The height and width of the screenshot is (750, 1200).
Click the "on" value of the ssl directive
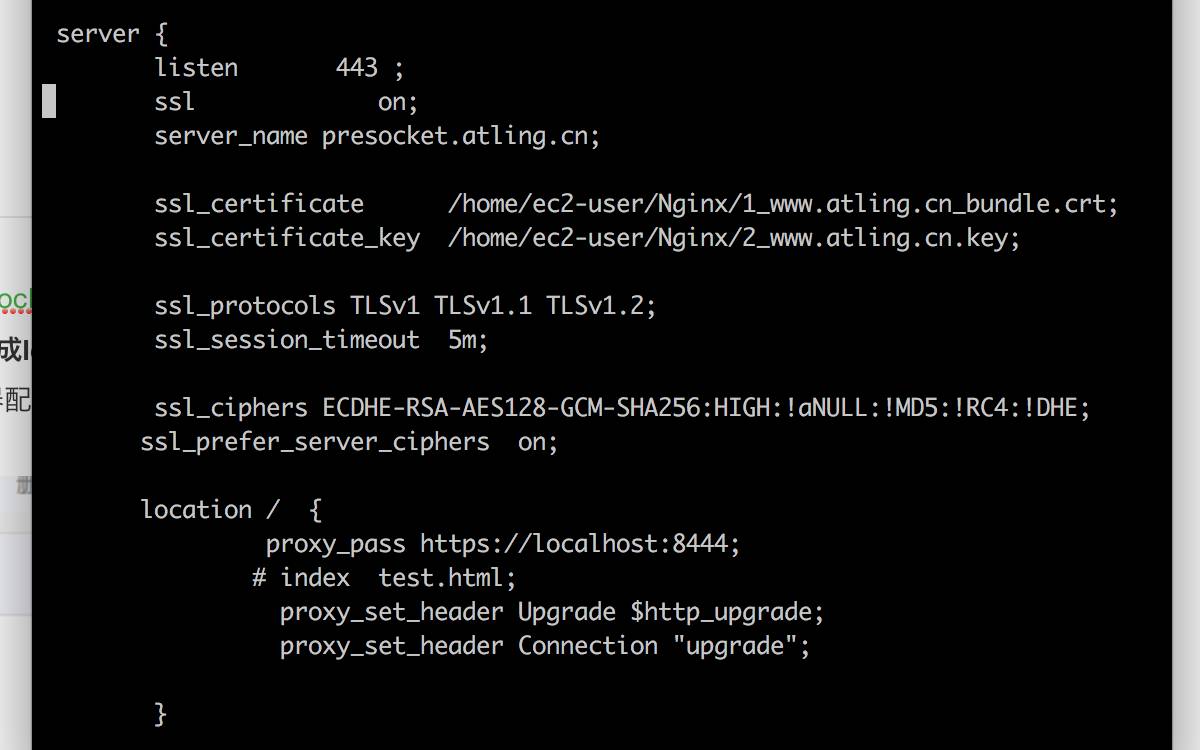(397, 102)
